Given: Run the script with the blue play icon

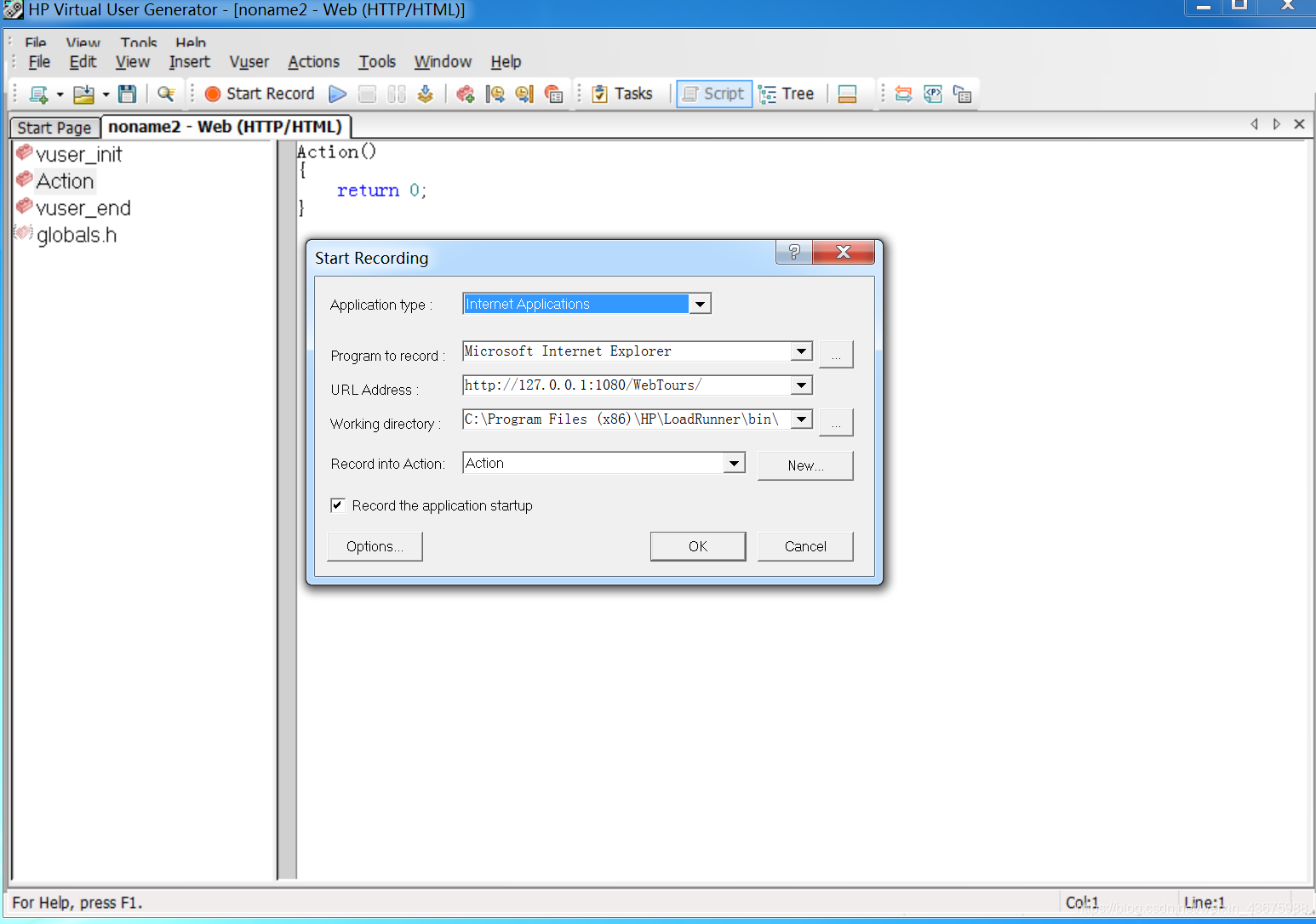Looking at the screenshot, I should (338, 94).
